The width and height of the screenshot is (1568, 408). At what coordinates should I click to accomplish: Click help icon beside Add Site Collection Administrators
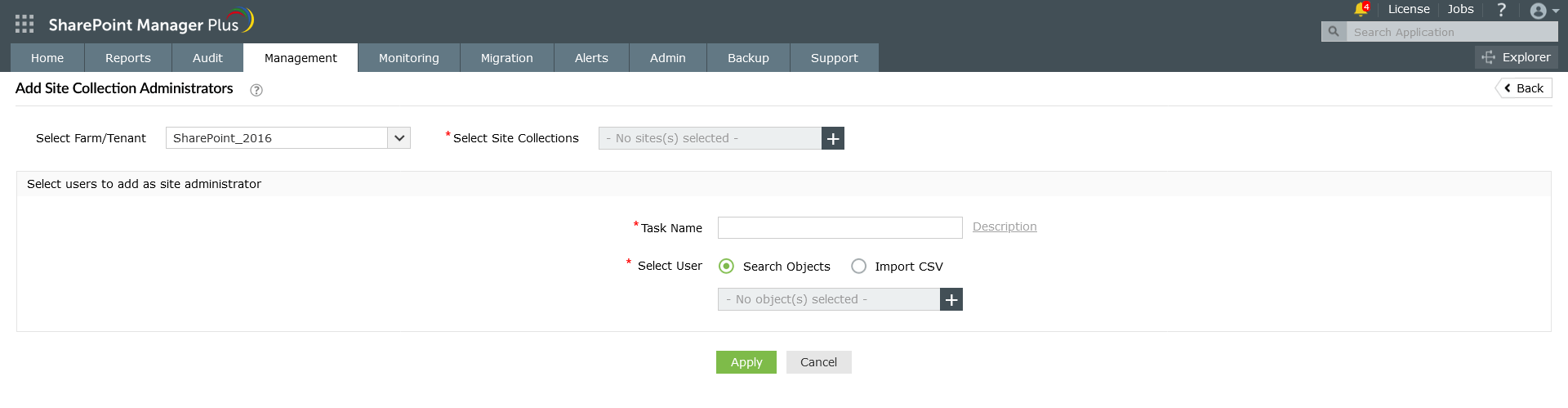(x=256, y=90)
